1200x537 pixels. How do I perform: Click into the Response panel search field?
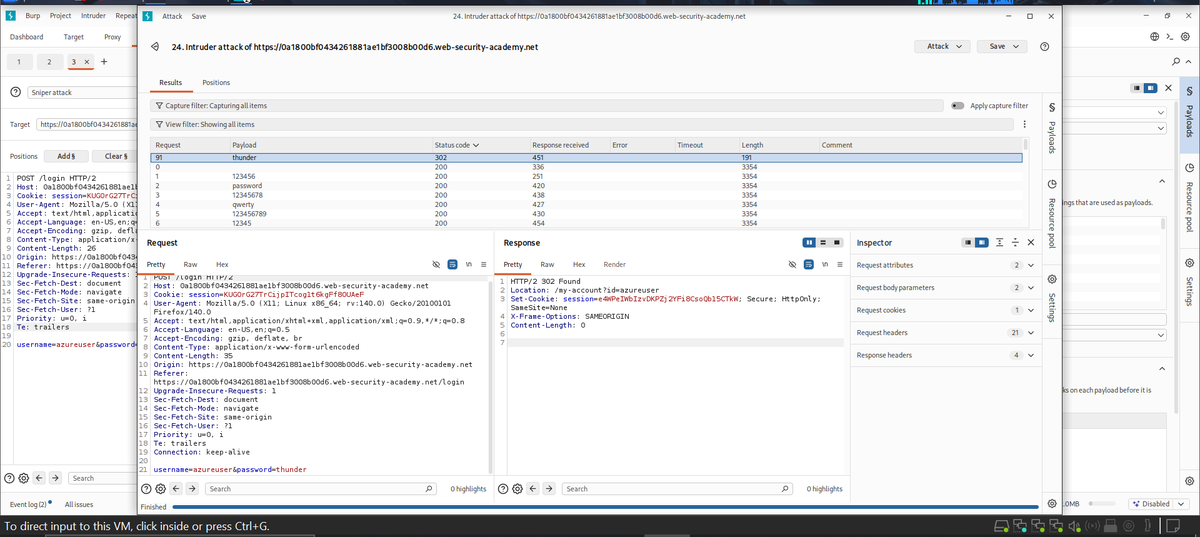676,489
